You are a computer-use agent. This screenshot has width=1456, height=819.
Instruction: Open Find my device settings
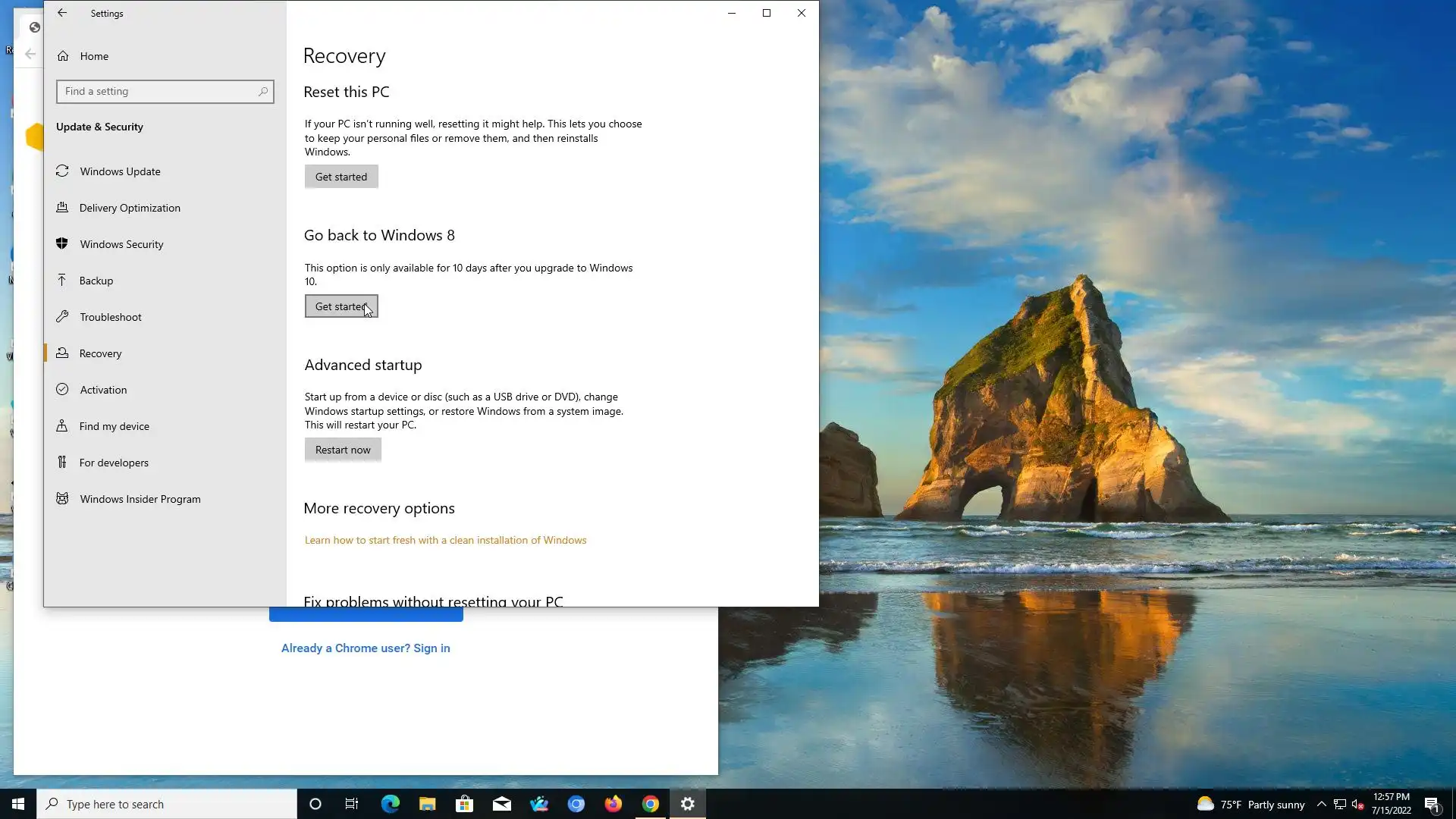point(115,426)
